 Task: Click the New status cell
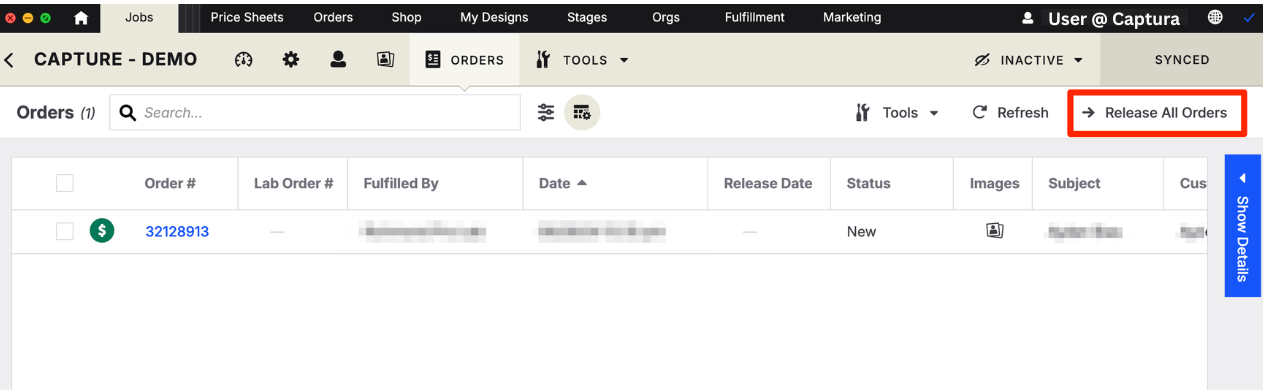(861, 231)
